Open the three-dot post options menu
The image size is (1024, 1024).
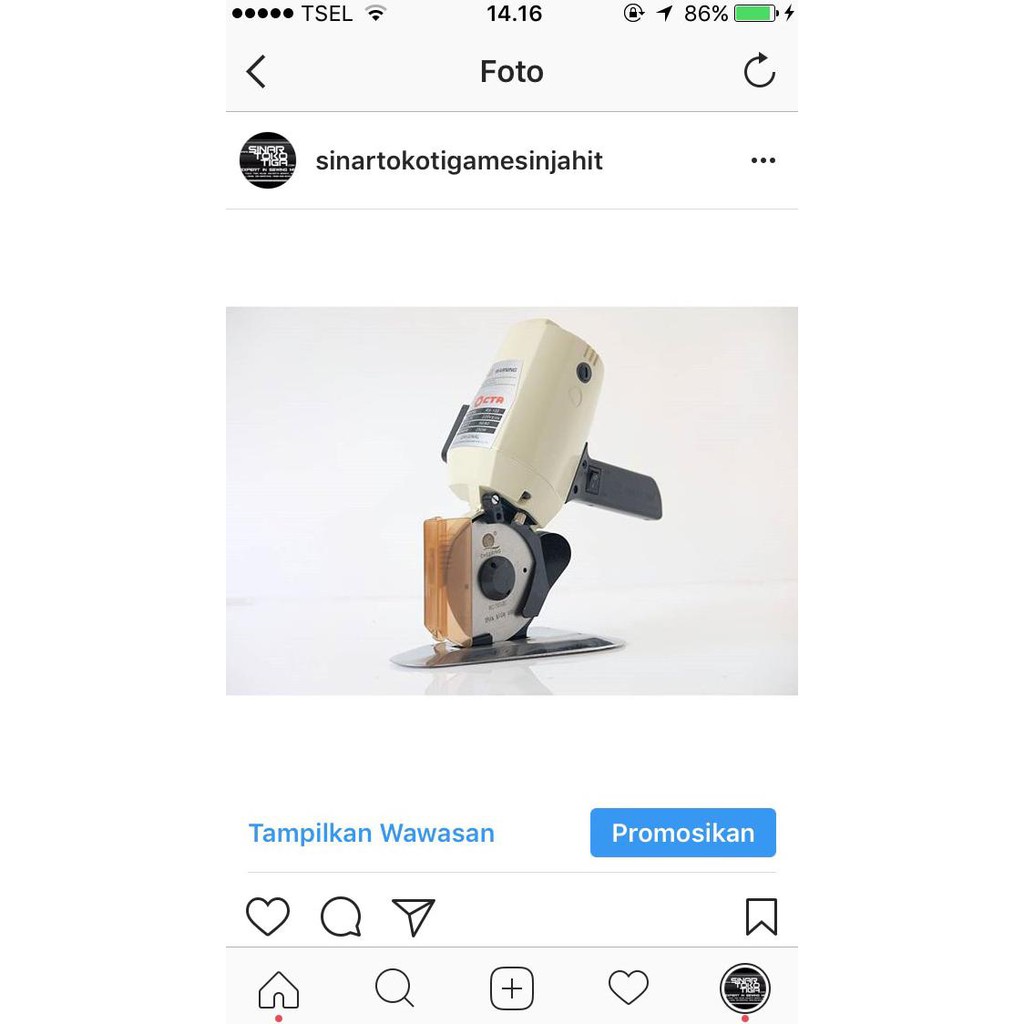(763, 160)
